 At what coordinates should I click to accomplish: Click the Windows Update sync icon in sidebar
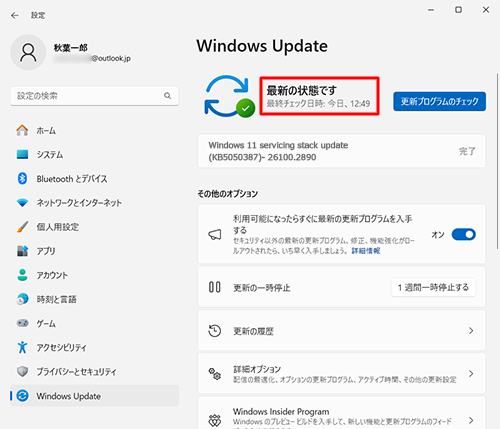click(x=22, y=396)
